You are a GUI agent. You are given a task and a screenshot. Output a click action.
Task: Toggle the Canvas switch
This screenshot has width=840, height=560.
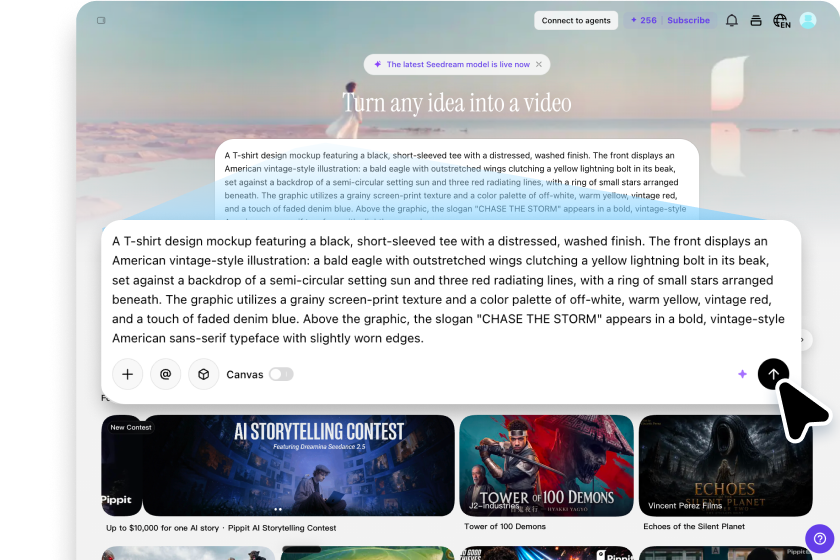(281, 374)
